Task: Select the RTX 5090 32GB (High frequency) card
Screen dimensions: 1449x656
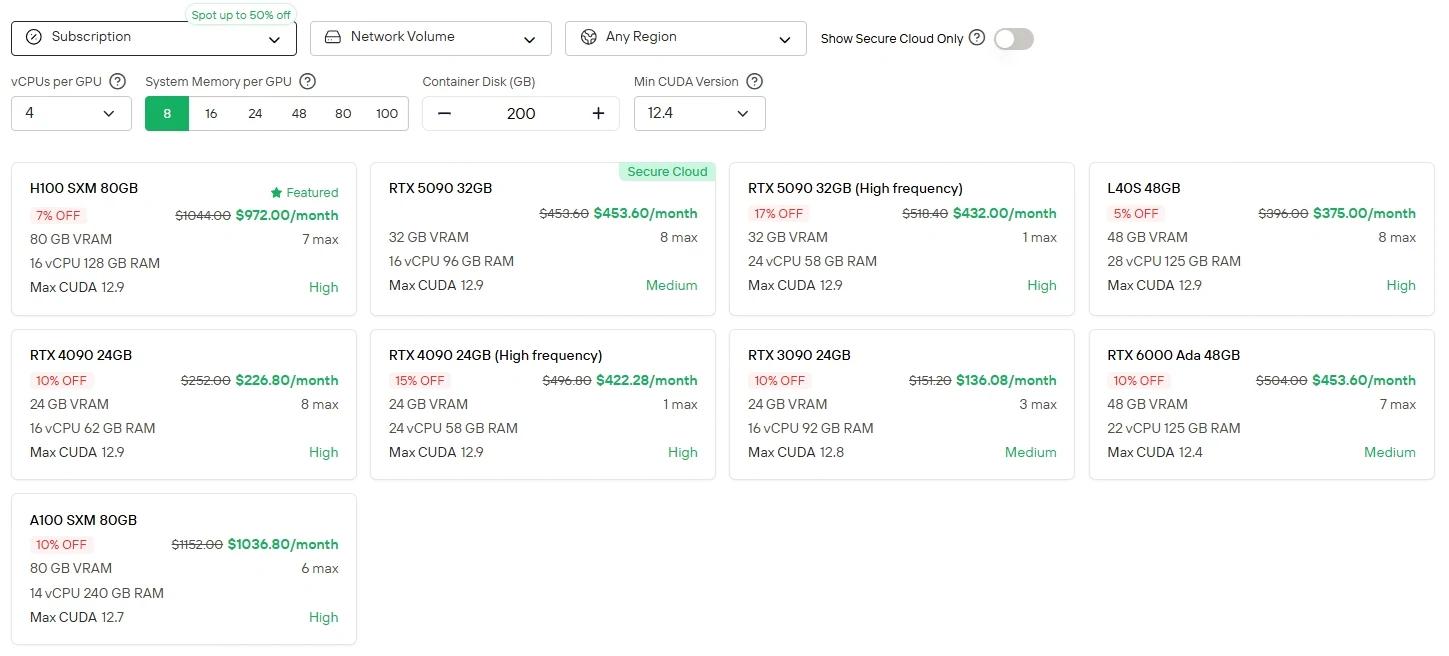Action: coord(902,239)
